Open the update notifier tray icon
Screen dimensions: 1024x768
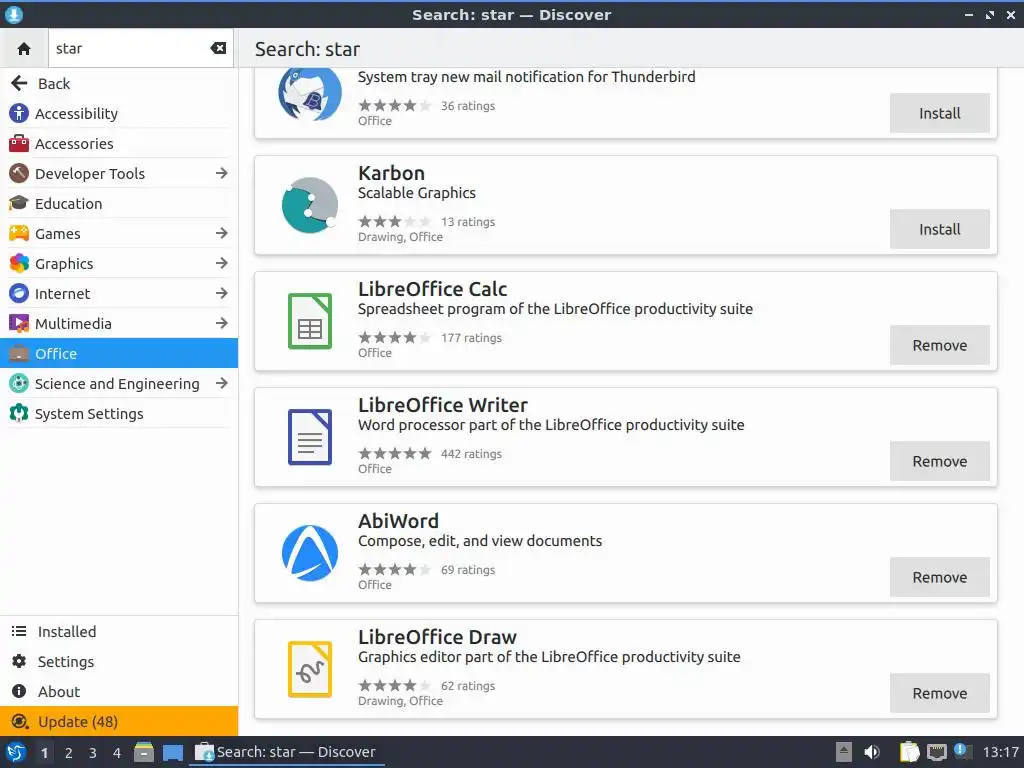pyautogui.click(x=961, y=750)
